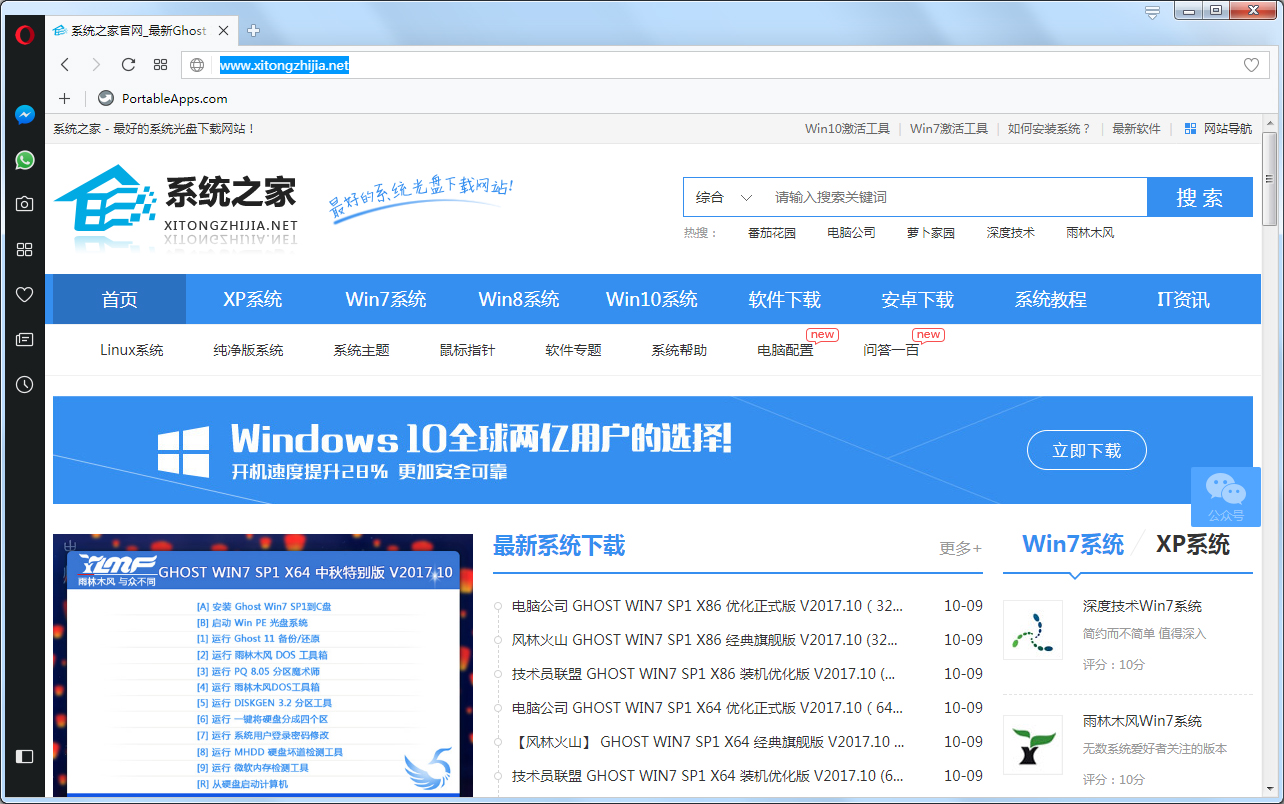Open the 电脑配置 sub-navigation link
This screenshot has width=1284, height=804.
(x=785, y=350)
